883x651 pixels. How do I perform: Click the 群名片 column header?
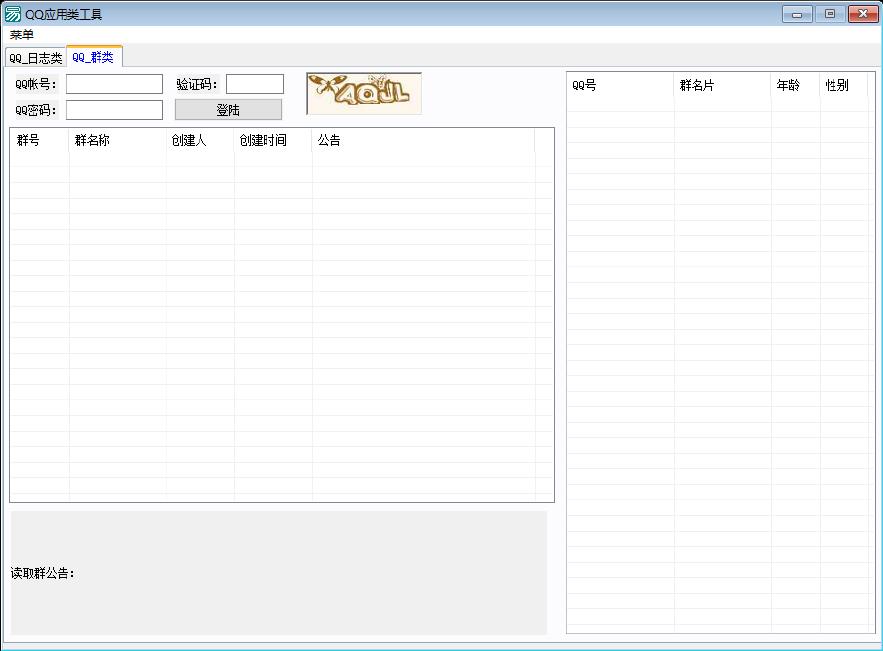(723, 85)
